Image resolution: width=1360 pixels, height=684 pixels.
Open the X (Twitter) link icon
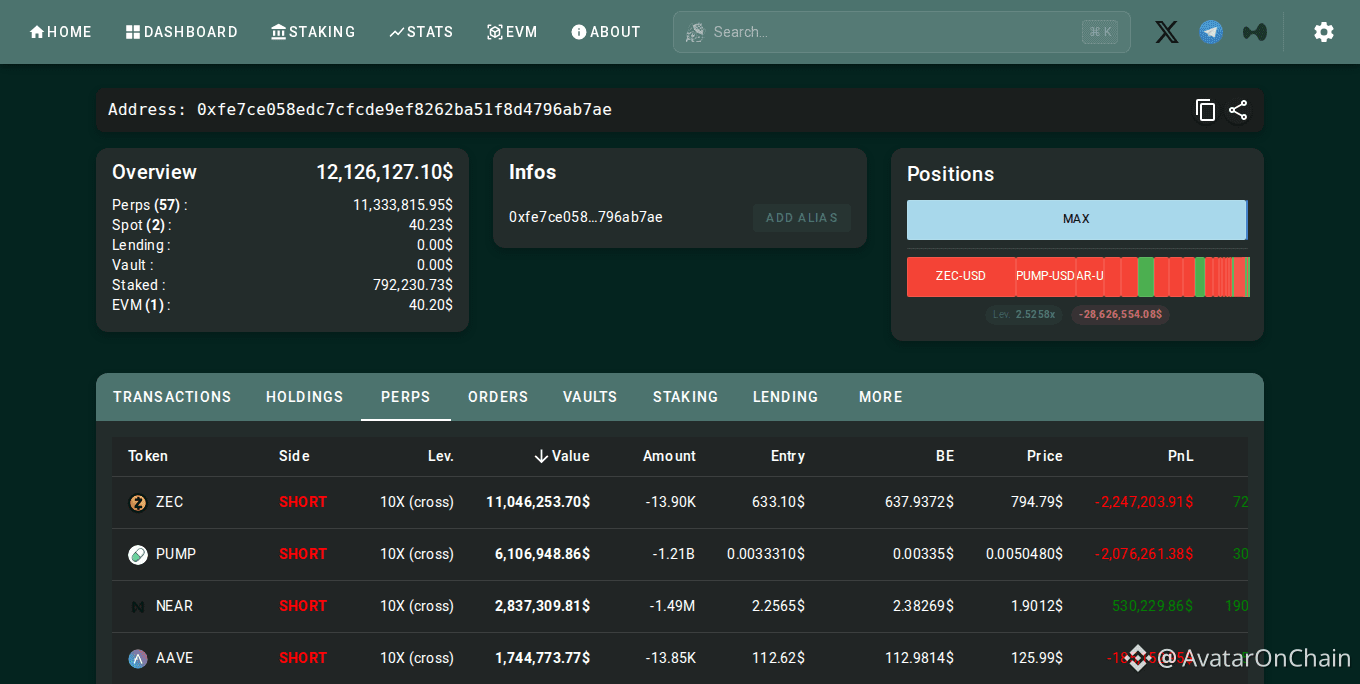(x=1167, y=32)
